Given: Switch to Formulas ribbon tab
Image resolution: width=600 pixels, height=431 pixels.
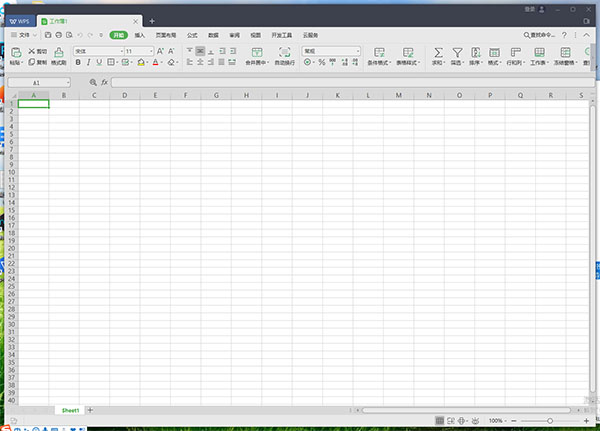Looking at the screenshot, I should tap(192, 35).
